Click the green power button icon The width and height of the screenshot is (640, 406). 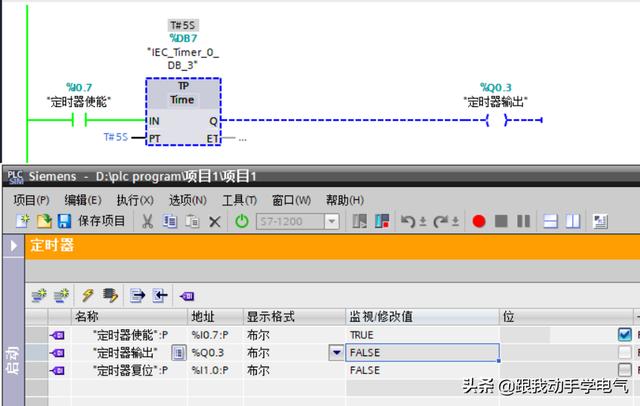point(242,222)
